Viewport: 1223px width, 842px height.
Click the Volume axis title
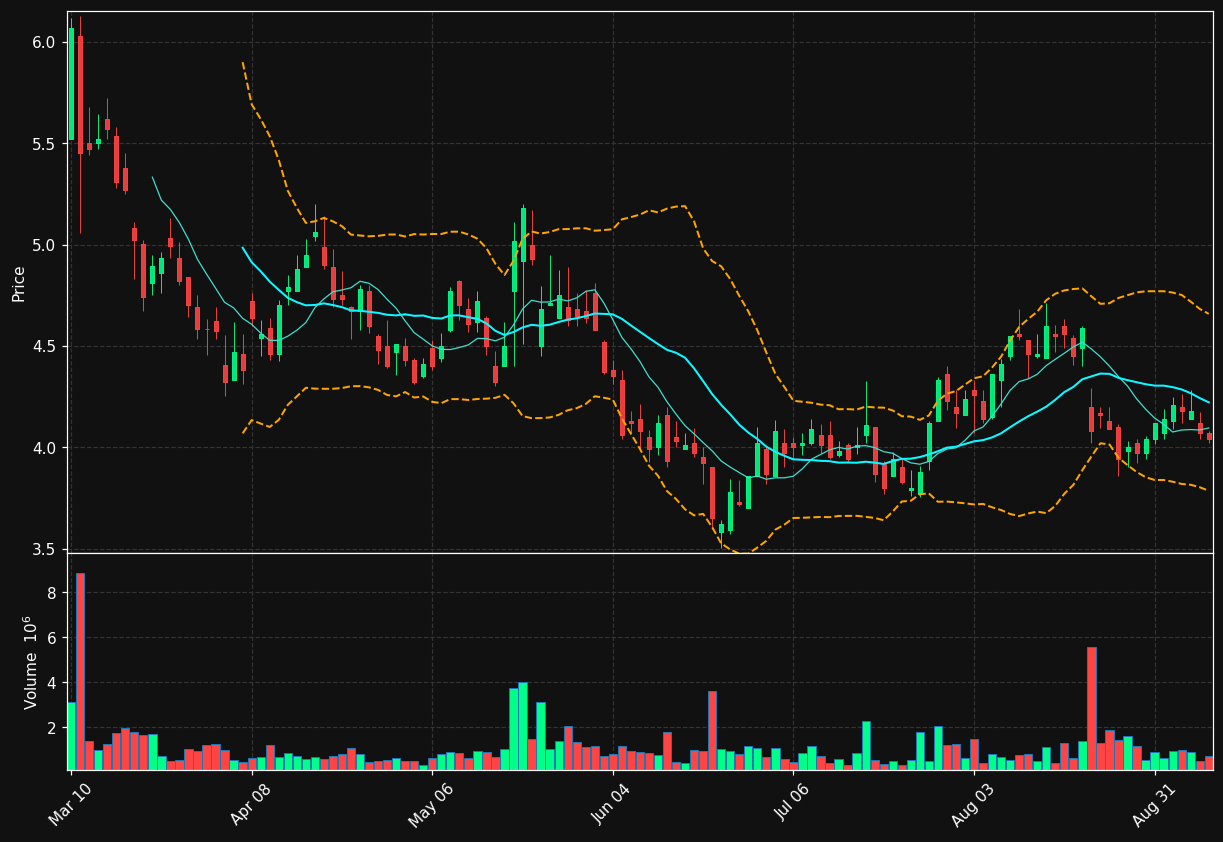point(31,662)
